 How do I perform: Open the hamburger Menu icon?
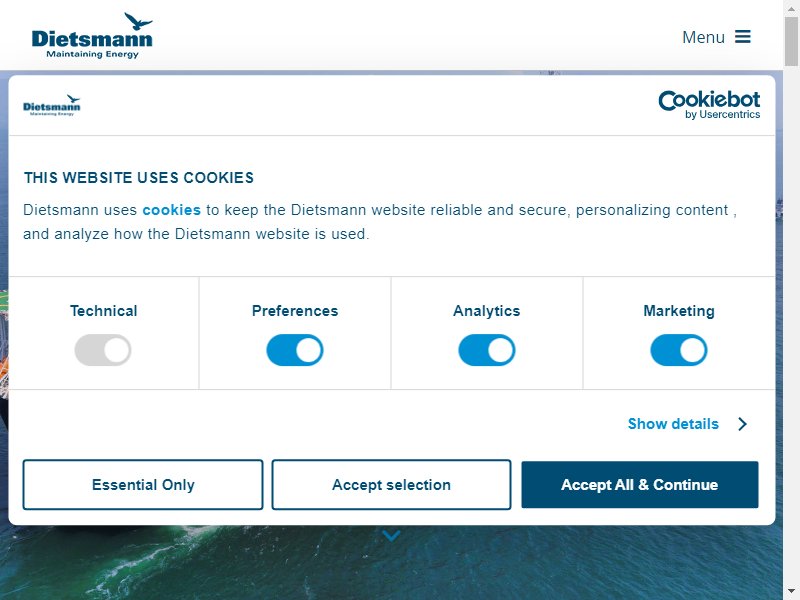click(742, 37)
